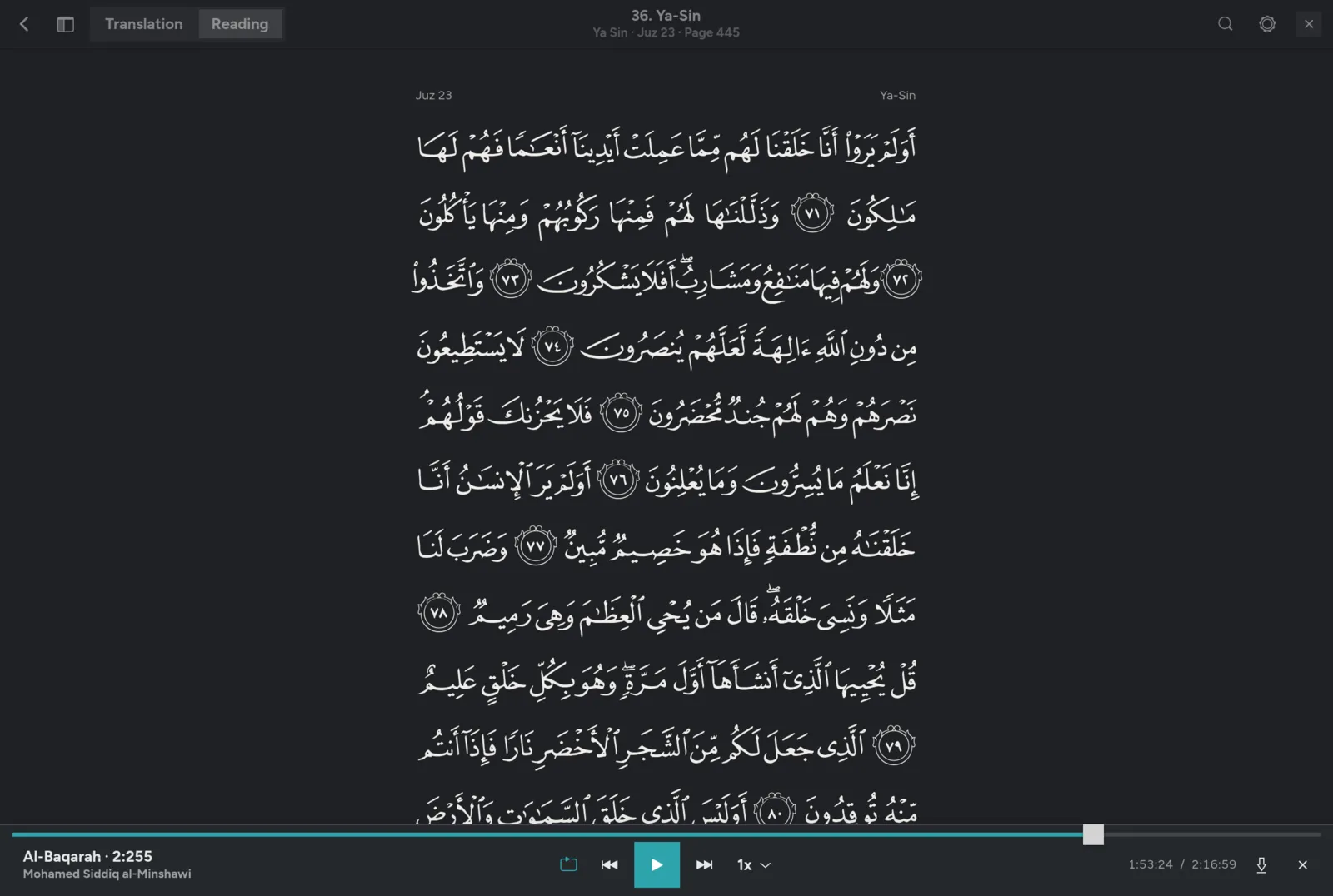Click the Ya Sin · Juz 23 · Page 445 subtitle
The width and height of the screenshot is (1333, 896).
[666, 32]
